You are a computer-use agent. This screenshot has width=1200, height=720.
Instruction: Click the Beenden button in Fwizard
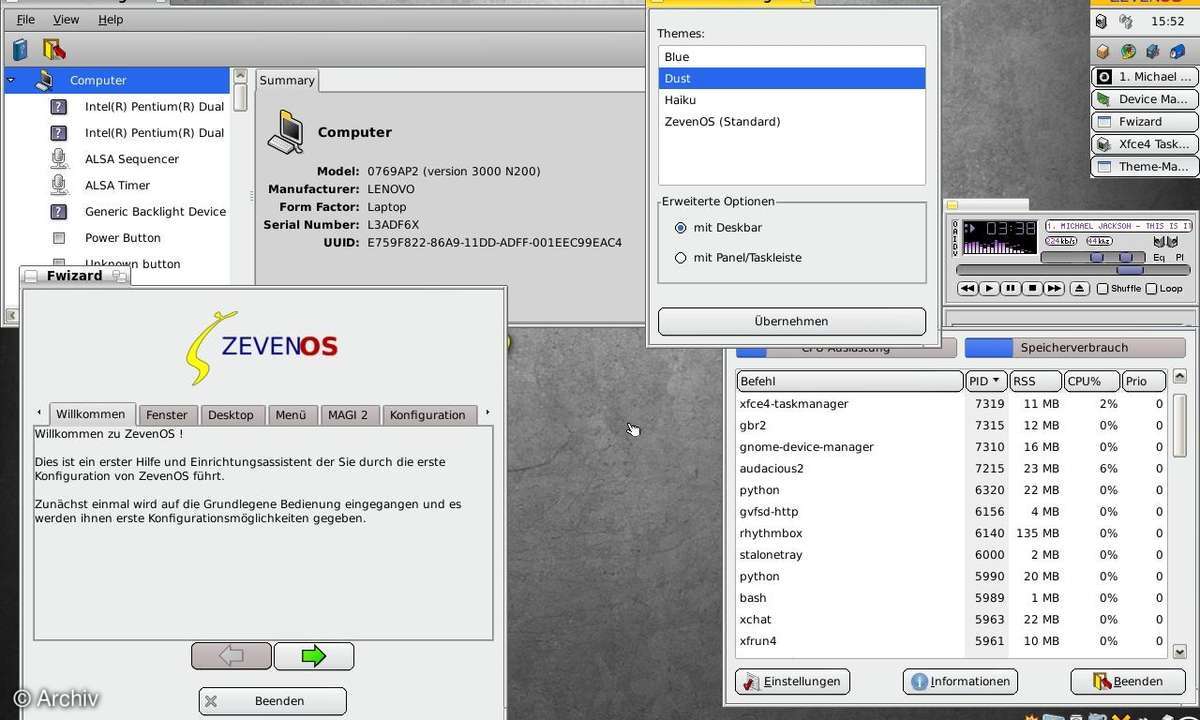(x=273, y=701)
